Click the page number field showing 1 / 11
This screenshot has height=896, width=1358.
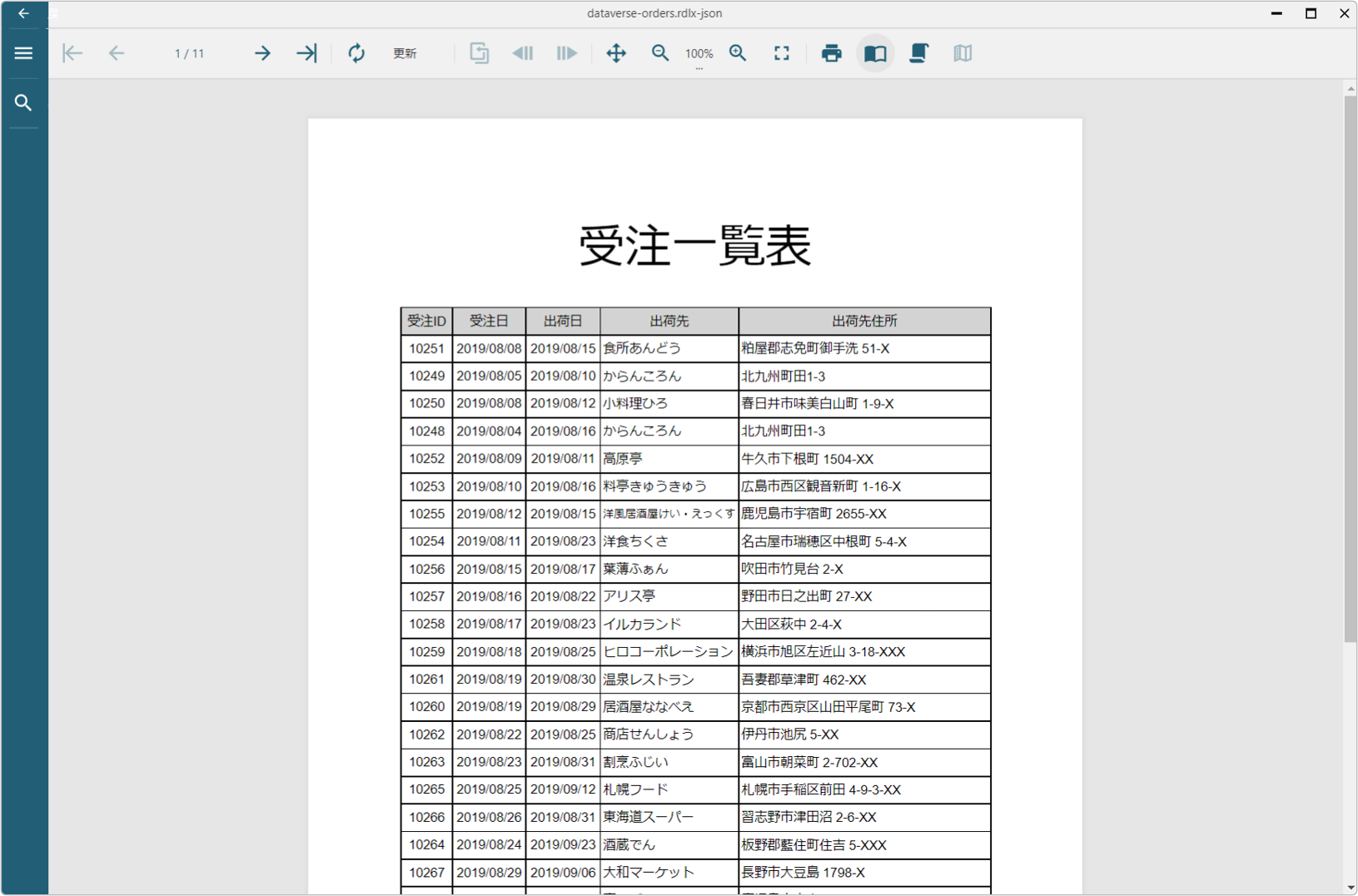190,53
